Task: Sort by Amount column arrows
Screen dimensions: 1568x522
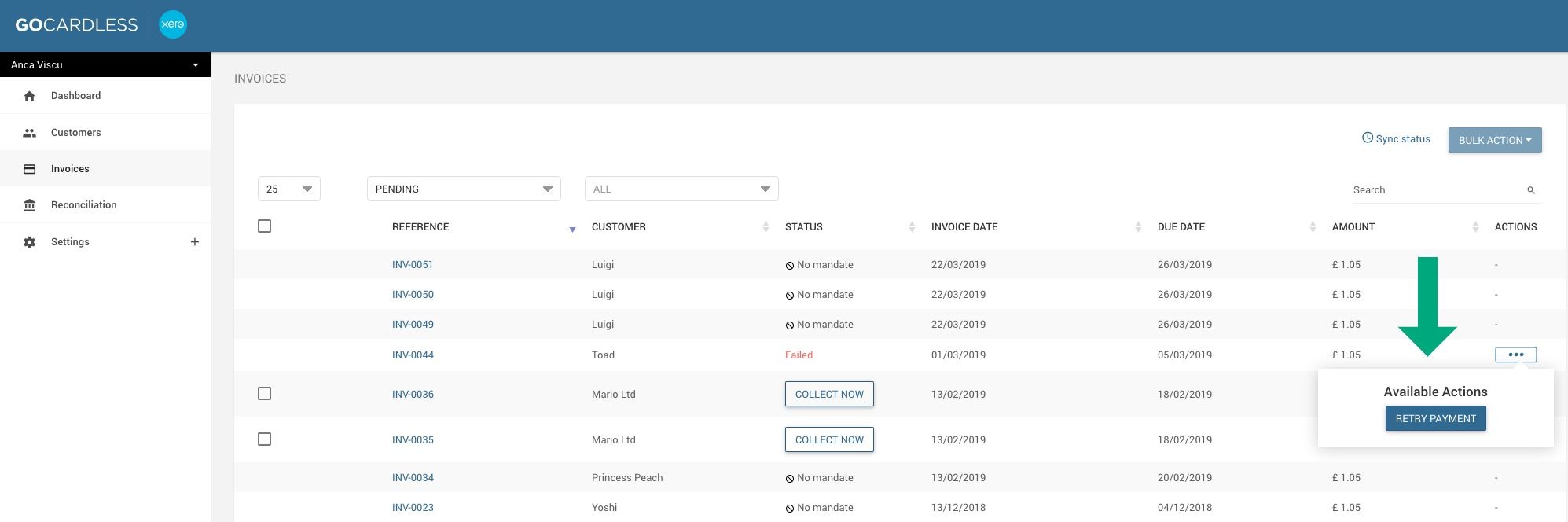Action: point(1475,227)
